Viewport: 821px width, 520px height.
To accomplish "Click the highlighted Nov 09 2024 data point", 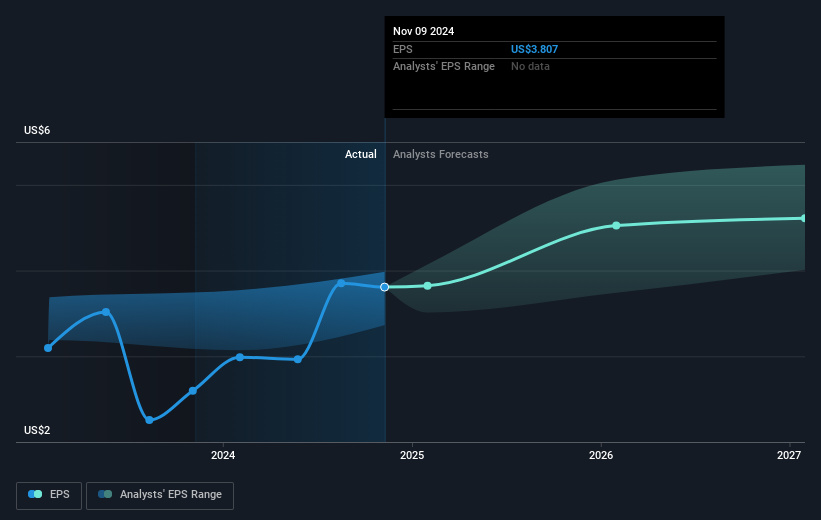I will 384,287.
